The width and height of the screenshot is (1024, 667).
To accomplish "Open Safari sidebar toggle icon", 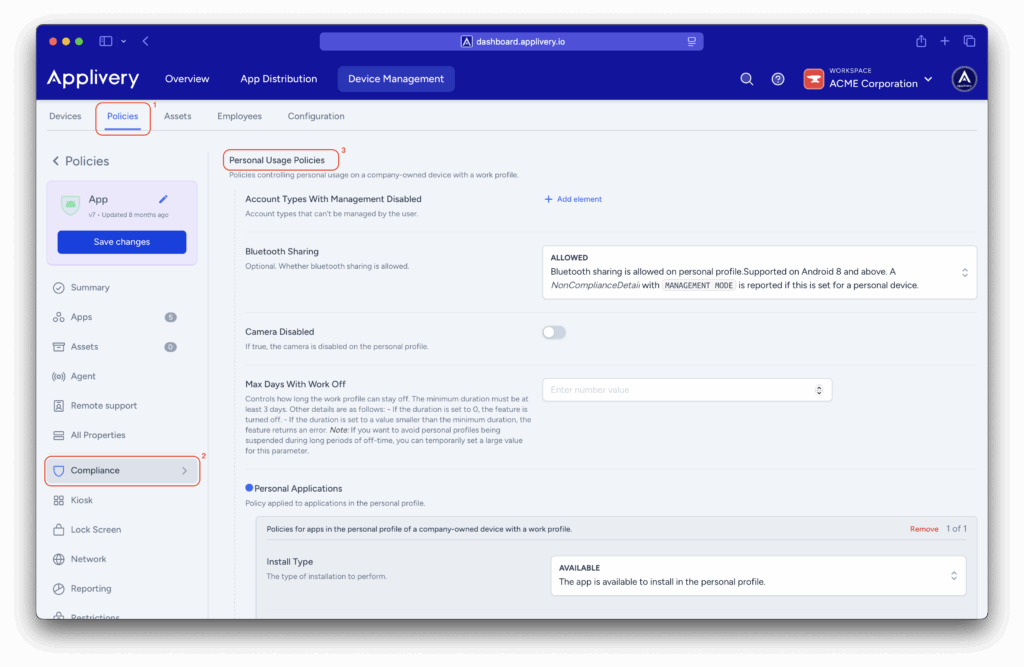I will 106,41.
